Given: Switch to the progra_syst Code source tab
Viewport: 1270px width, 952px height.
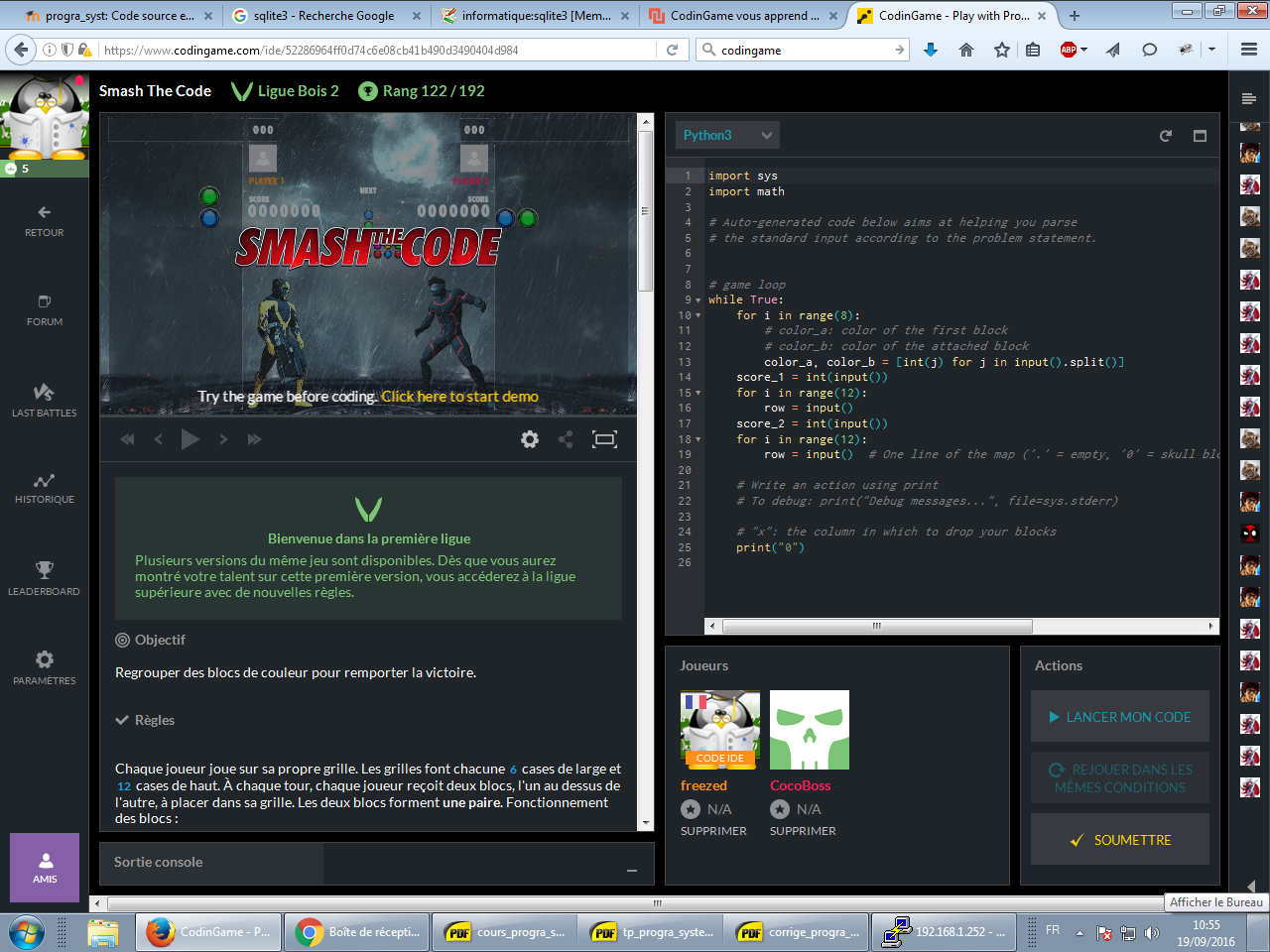Looking at the screenshot, I should pos(117,16).
